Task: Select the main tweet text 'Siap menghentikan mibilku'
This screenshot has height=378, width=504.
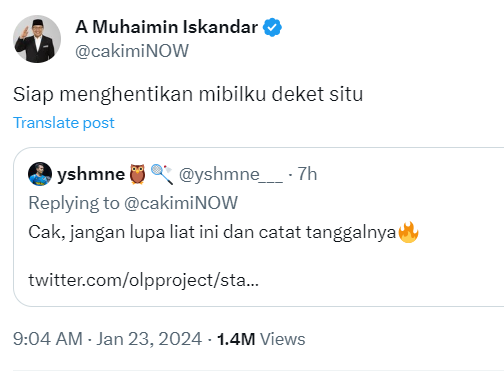Action: click(x=140, y=94)
